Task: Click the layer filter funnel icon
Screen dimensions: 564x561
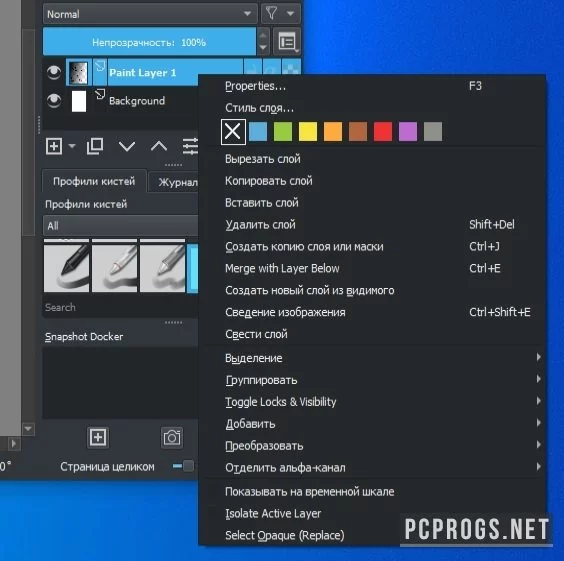Action: click(272, 14)
